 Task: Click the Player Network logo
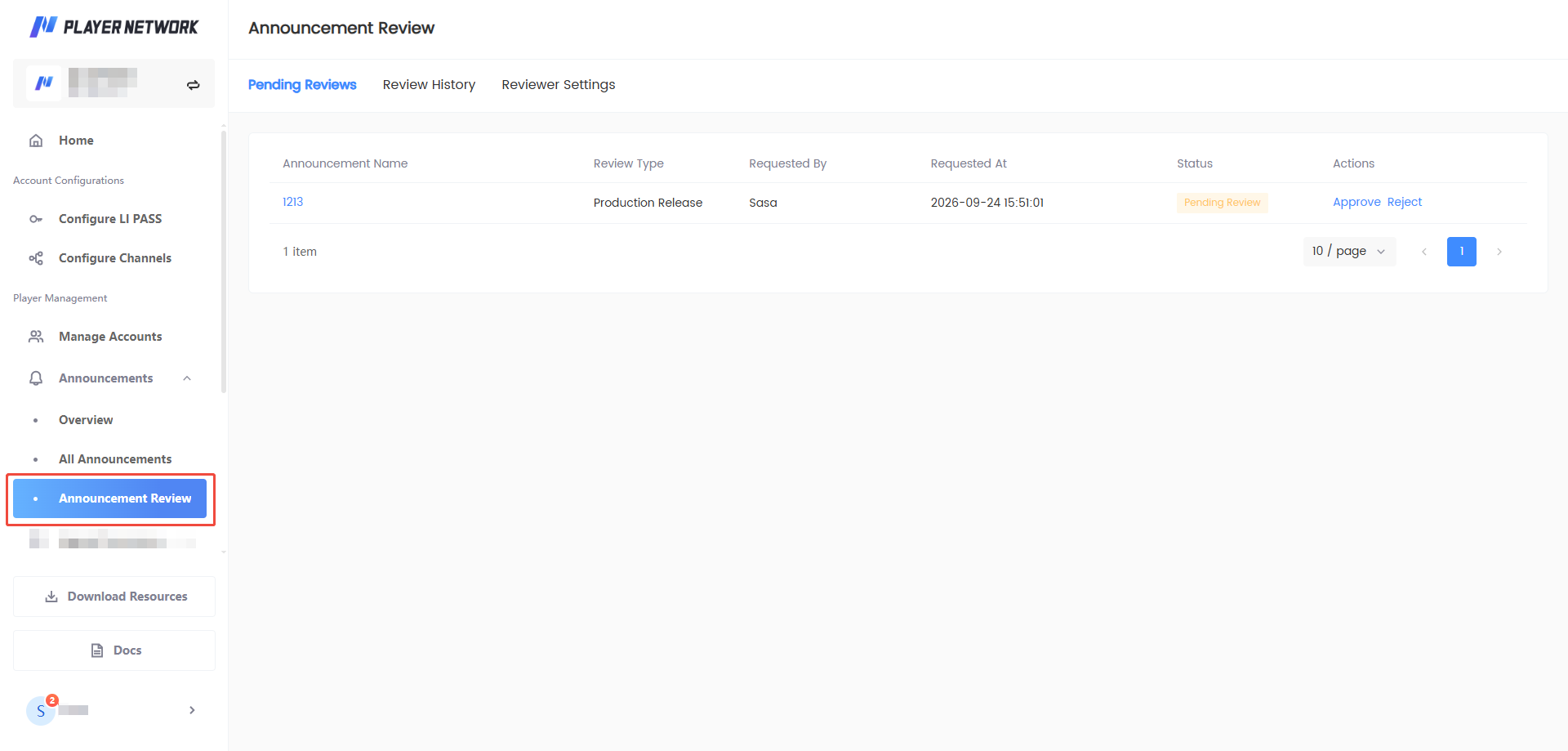click(114, 27)
